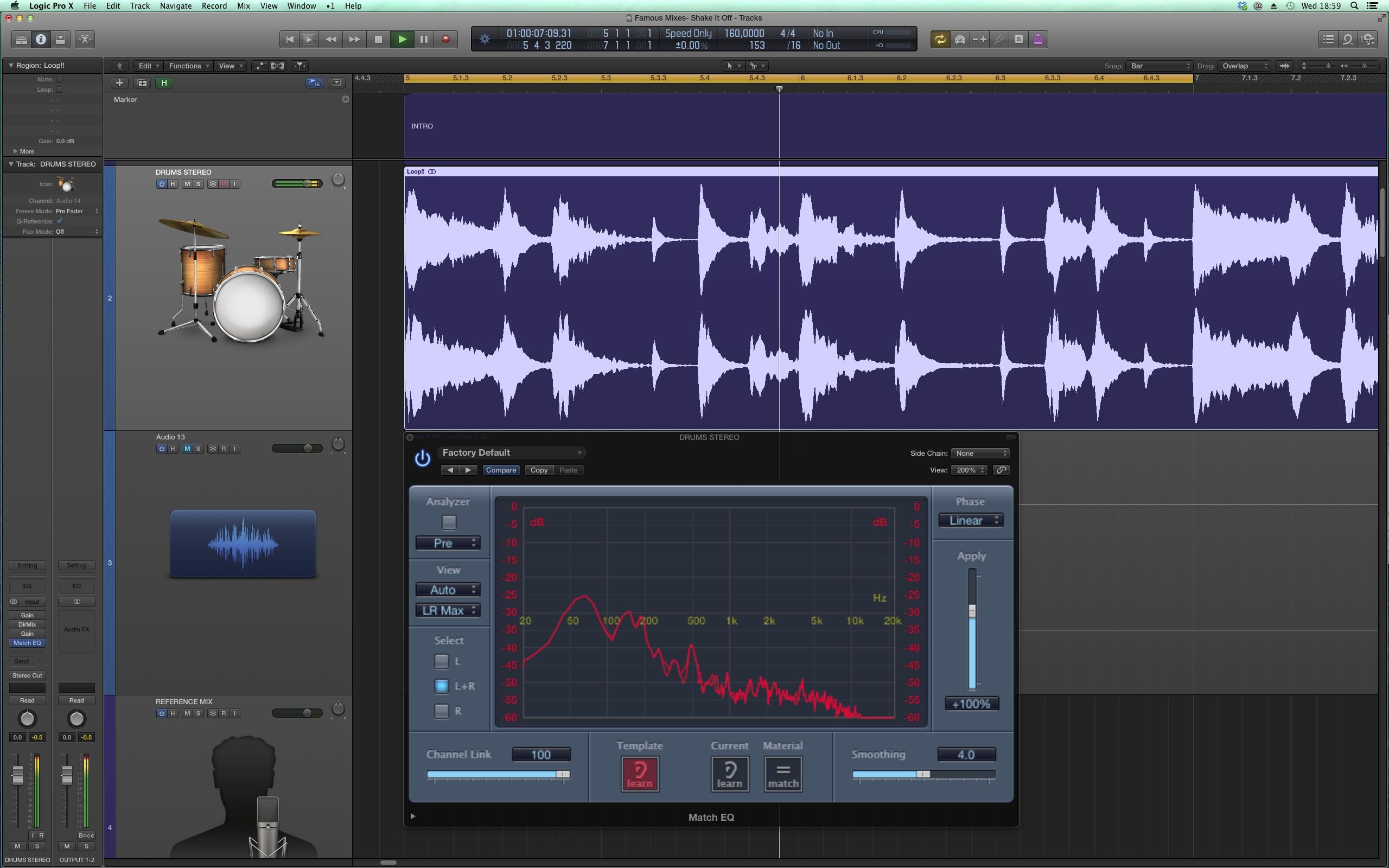Solo the DRUMS STEREO track

198,184
